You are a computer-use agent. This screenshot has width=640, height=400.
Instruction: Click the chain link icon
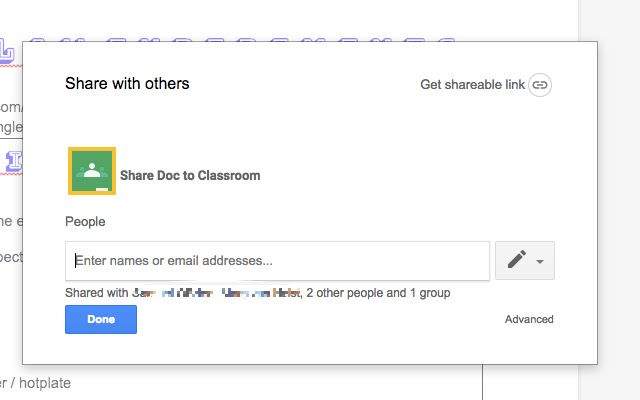click(x=540, y=85)
